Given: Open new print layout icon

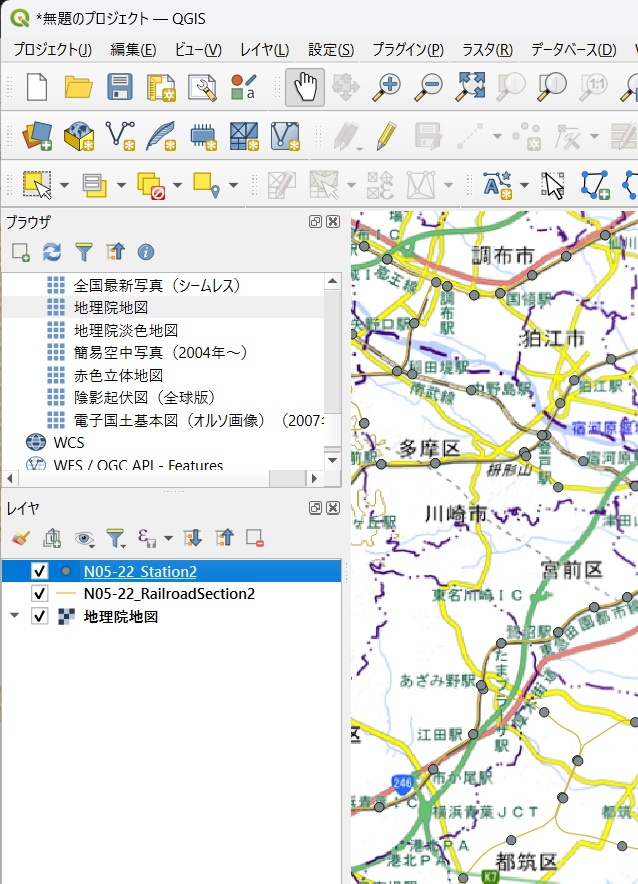Looking at the screenshot, I should [161, 87].
